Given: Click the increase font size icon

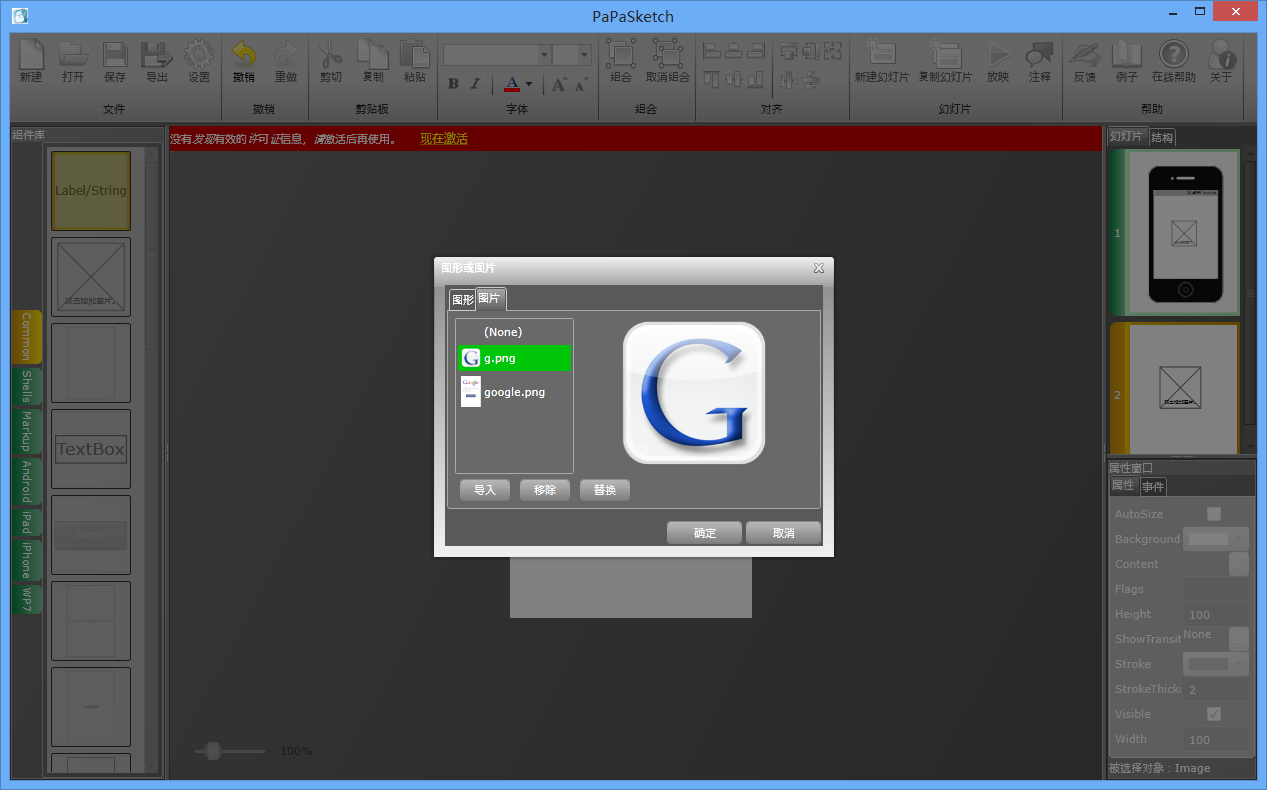Looking at the screenshot, I should click(560, 84).
